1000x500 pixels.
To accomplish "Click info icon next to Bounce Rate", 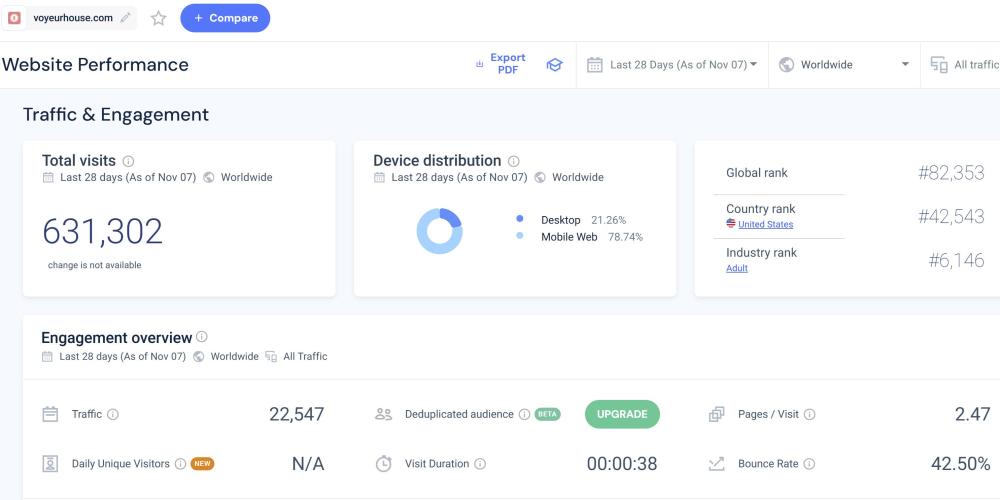I will (809, 464).
